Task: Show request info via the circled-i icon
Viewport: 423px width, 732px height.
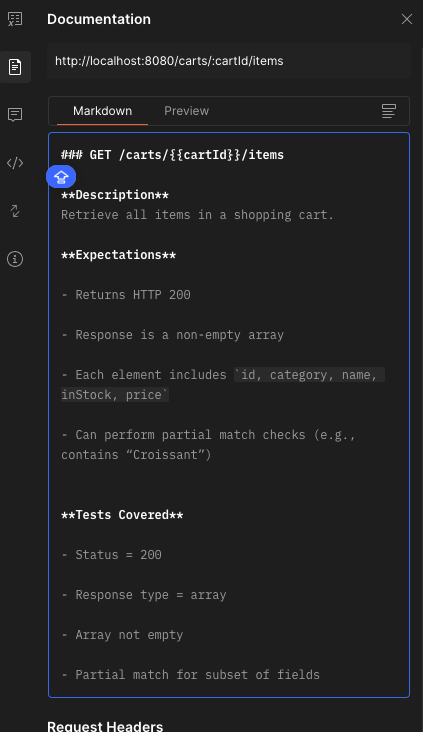Action: click(15, 259)
